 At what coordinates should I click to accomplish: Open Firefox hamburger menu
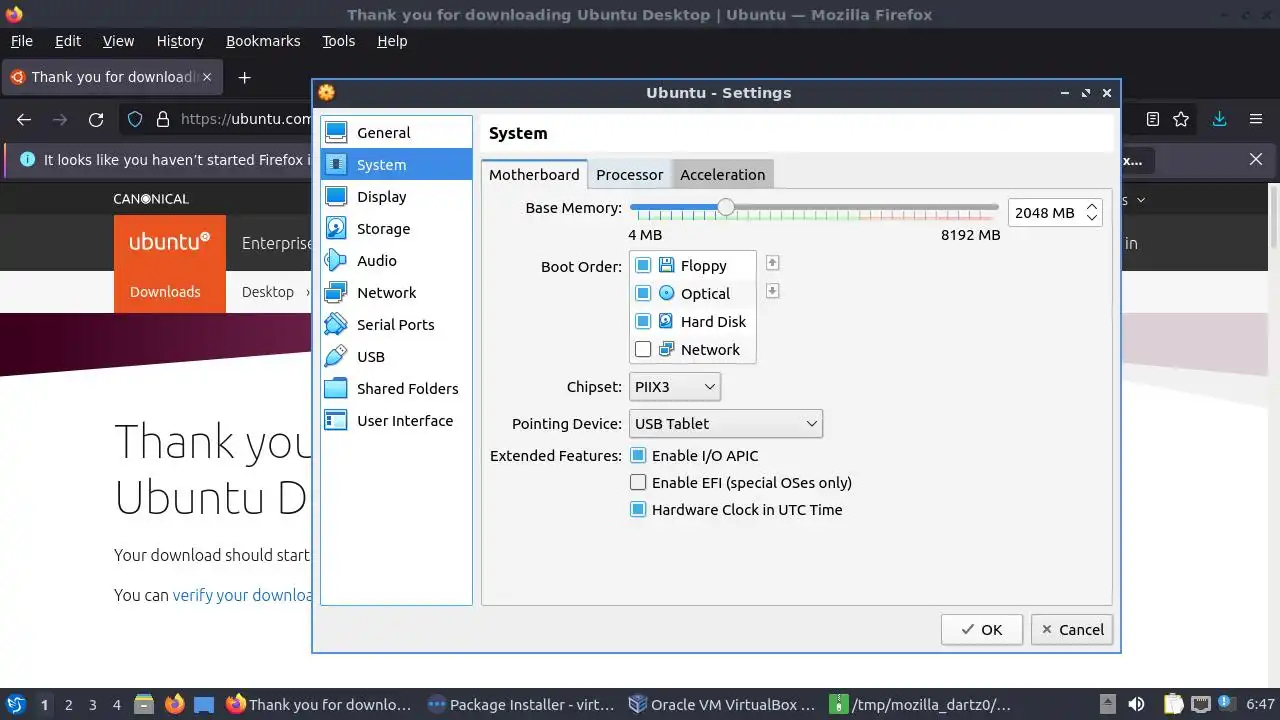[1256, 119]
